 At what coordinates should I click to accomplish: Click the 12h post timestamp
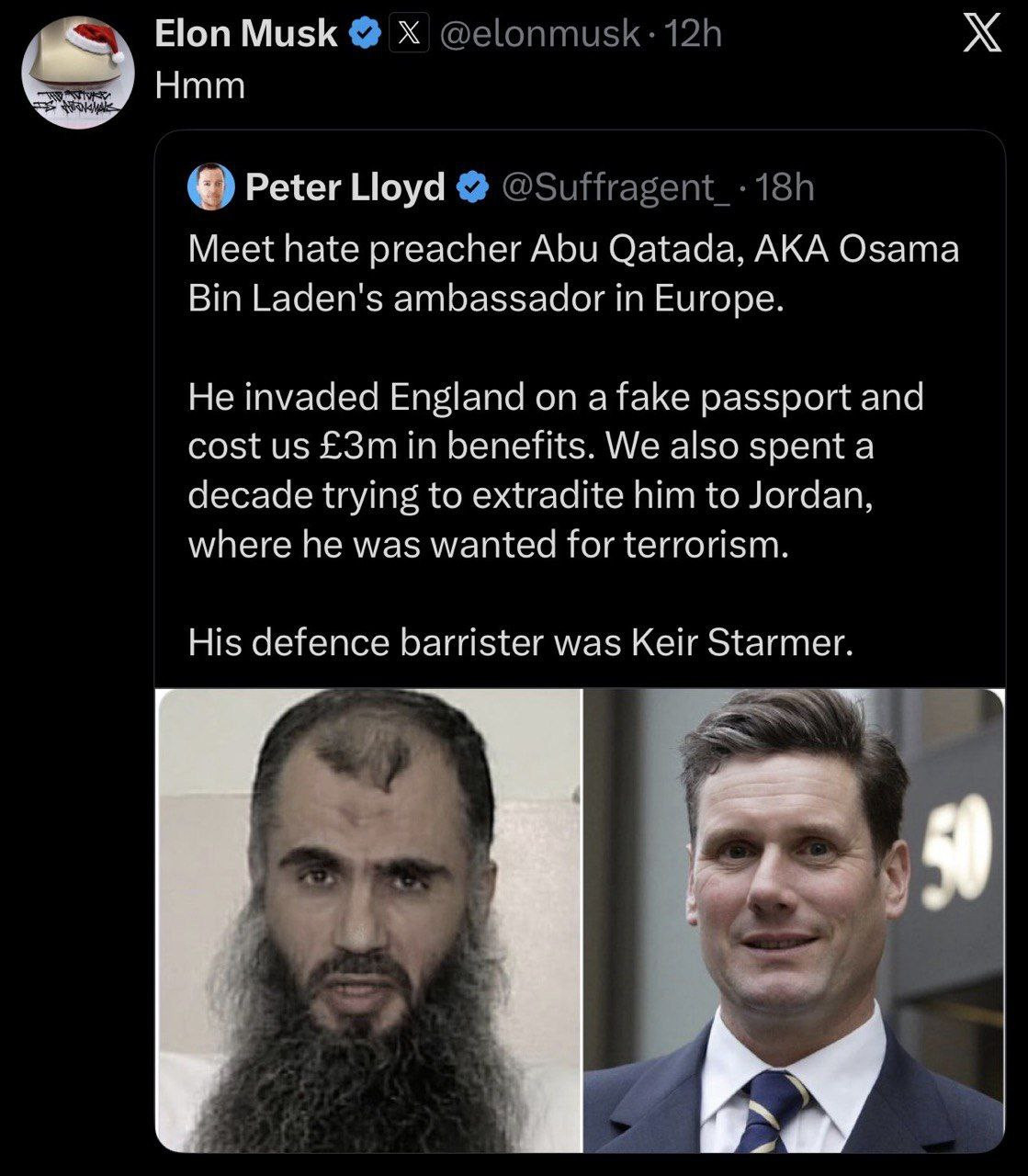693,34
